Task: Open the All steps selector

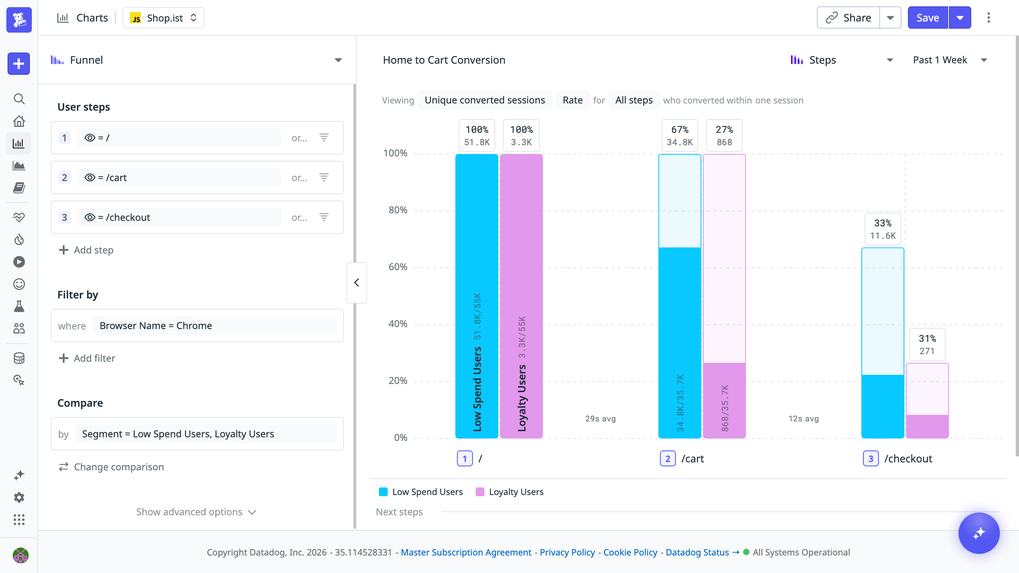Action: 634,100
